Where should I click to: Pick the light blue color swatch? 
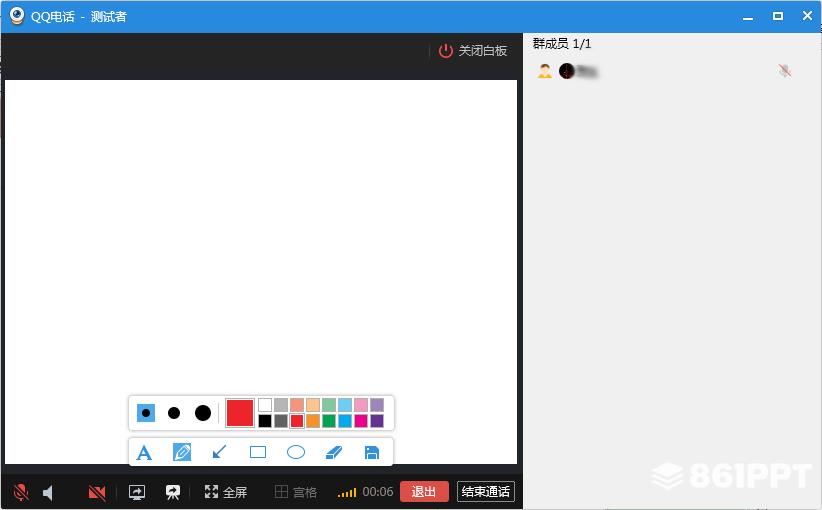point(345,405)
